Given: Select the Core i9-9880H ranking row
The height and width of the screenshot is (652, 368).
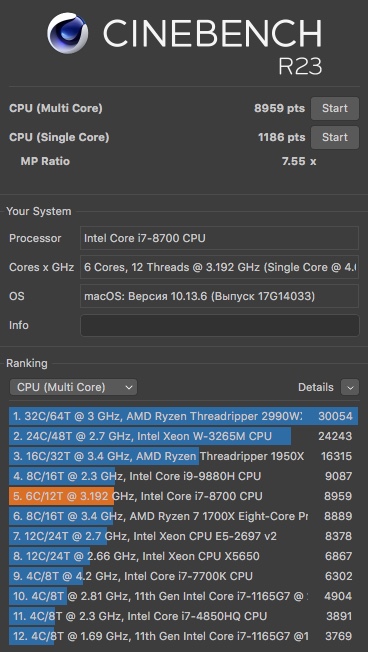Looking at the screenshot, I should click(183, 476).
